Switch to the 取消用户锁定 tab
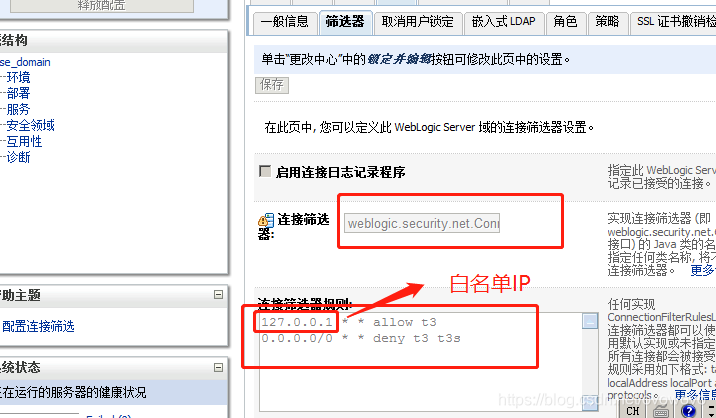The height and width of the screenshot is (418, 716). coord(417,21)
